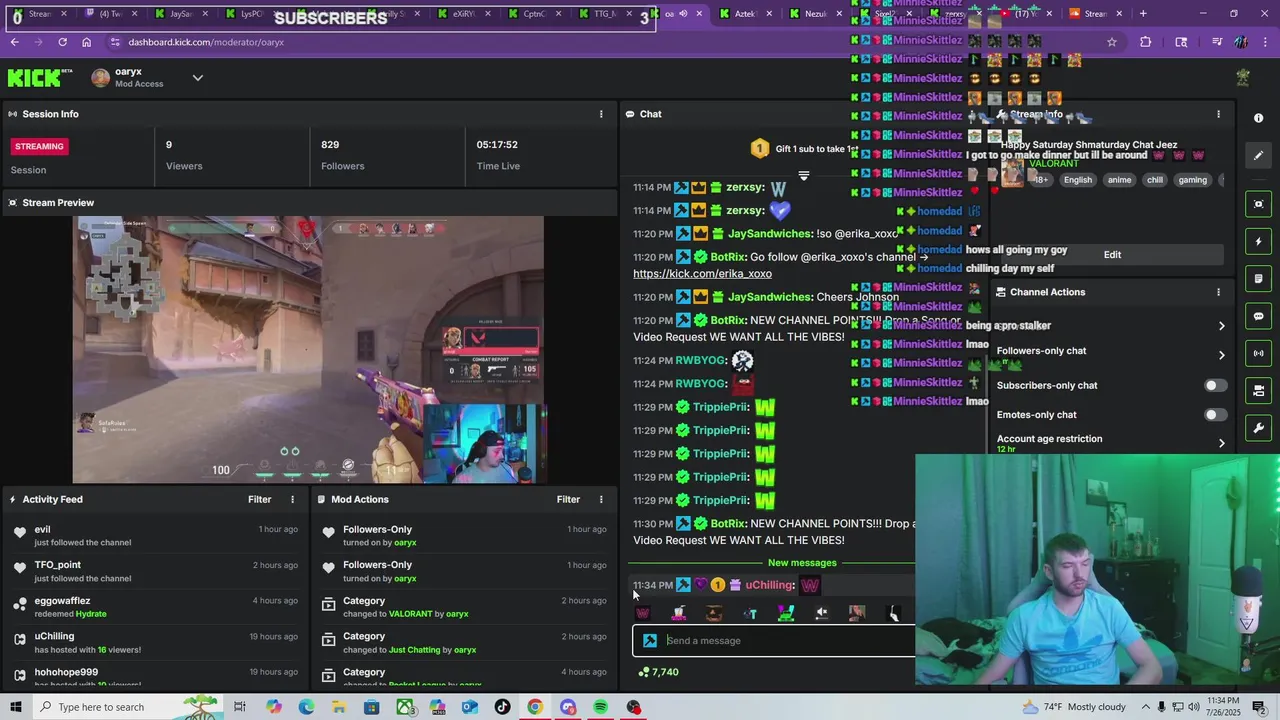Click the channel points 7,740 balance
Image resolution: width=1280 pixels, height=720 pixels.
coord(659,672)
